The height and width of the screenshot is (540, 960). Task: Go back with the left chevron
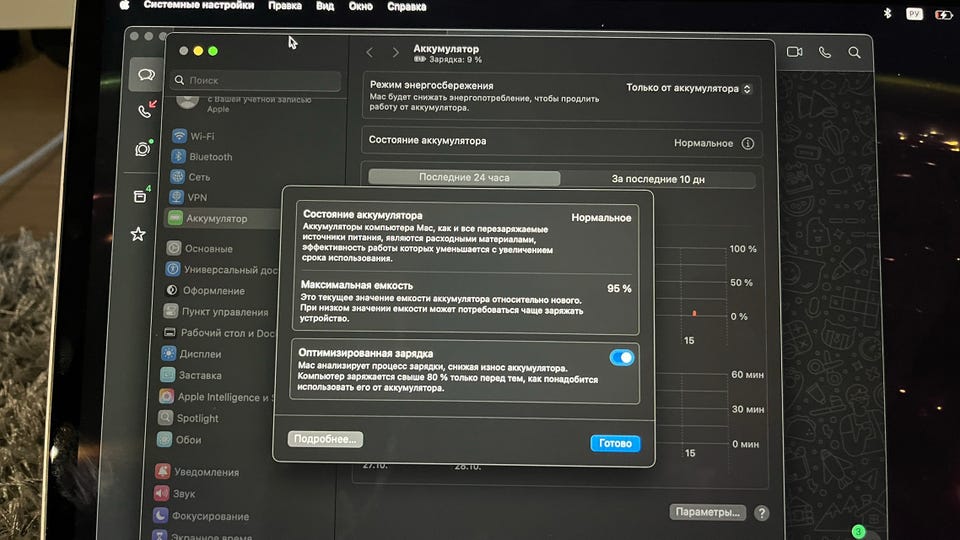[369, 53]
